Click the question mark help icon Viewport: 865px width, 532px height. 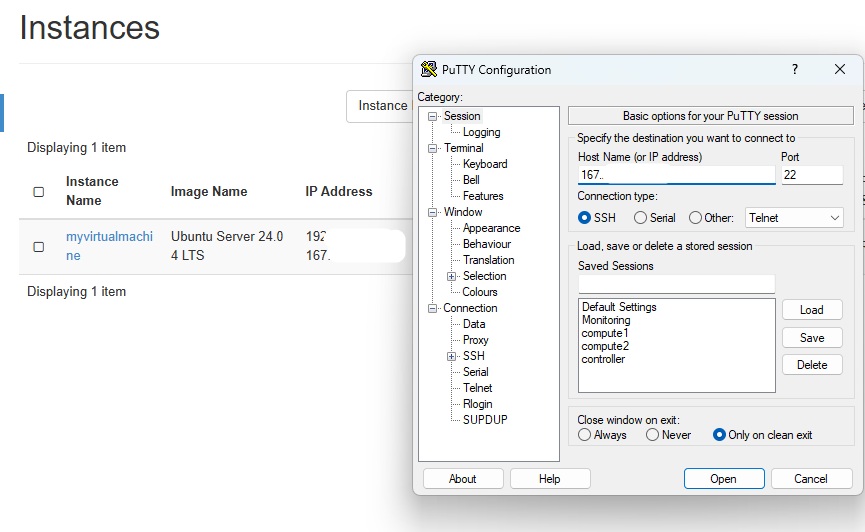[794, 70]
